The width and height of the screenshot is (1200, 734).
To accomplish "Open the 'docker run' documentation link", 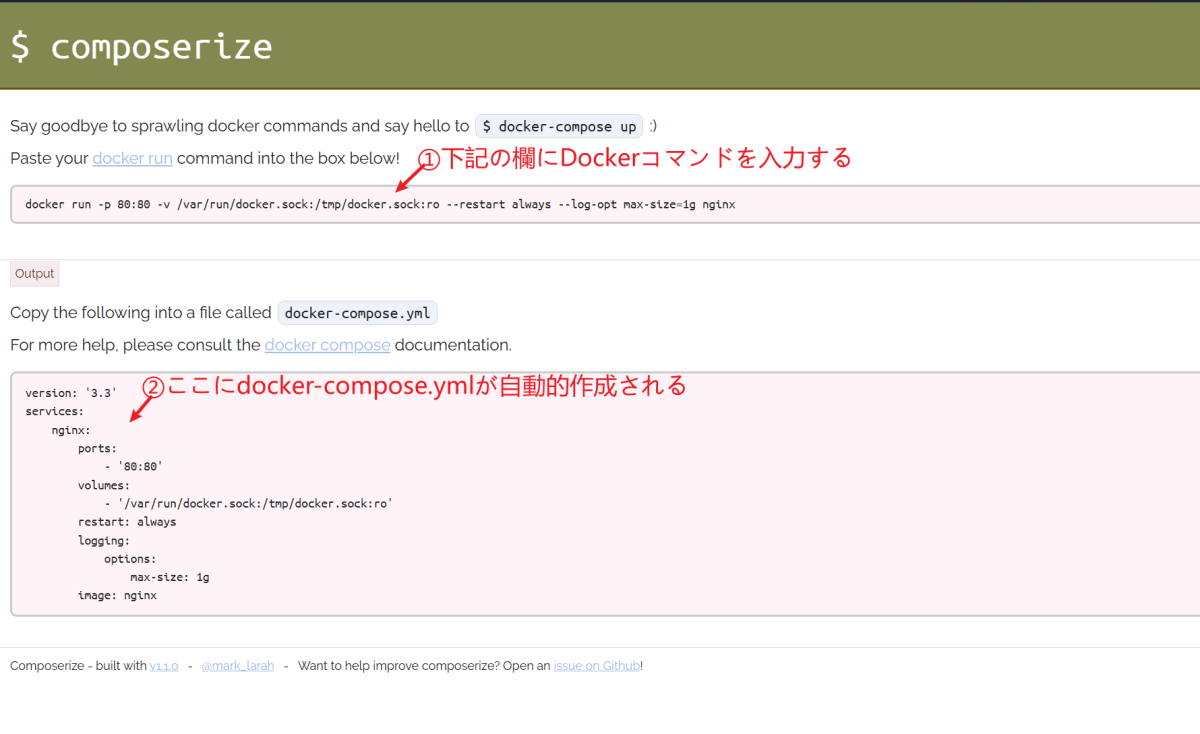I will [x=132, y=158].
